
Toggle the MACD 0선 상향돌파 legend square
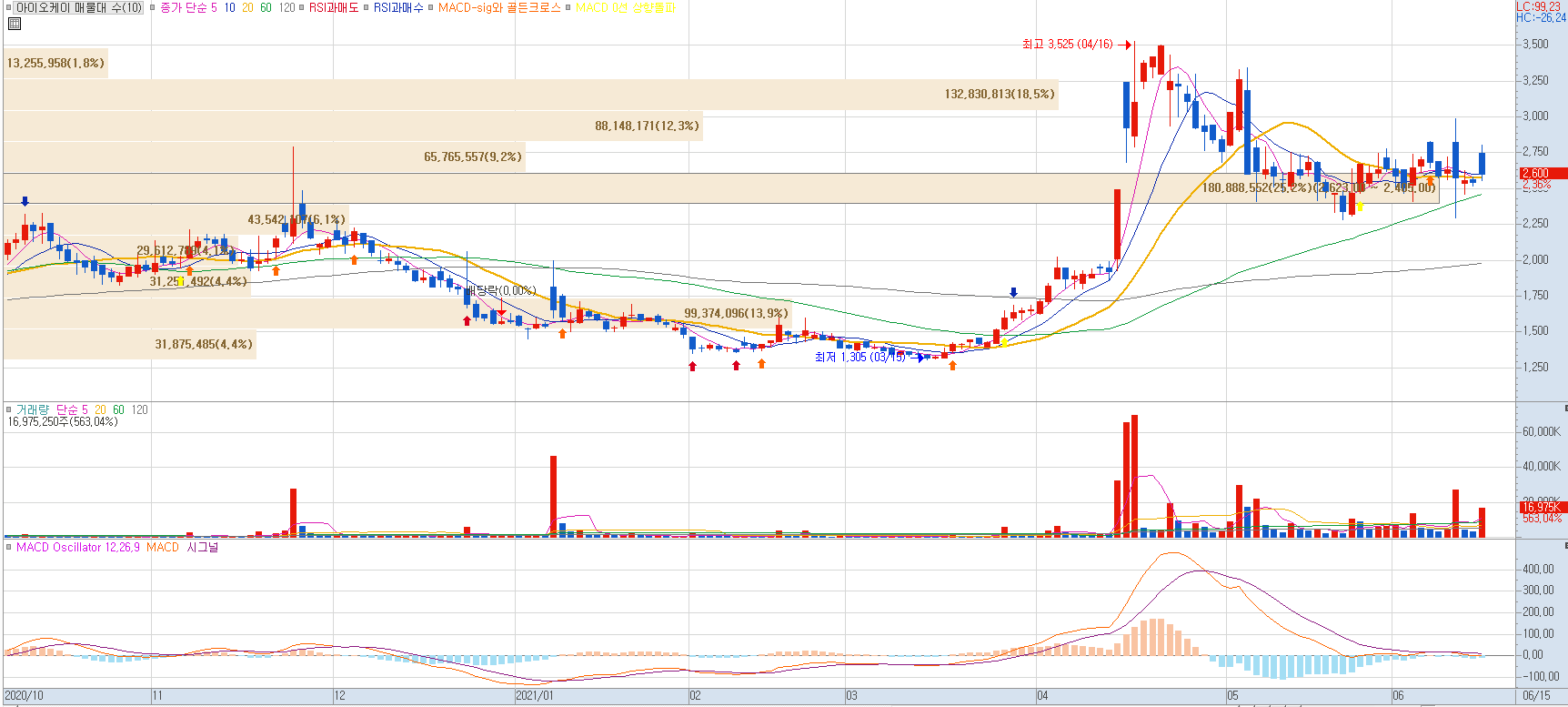point(568,7)
